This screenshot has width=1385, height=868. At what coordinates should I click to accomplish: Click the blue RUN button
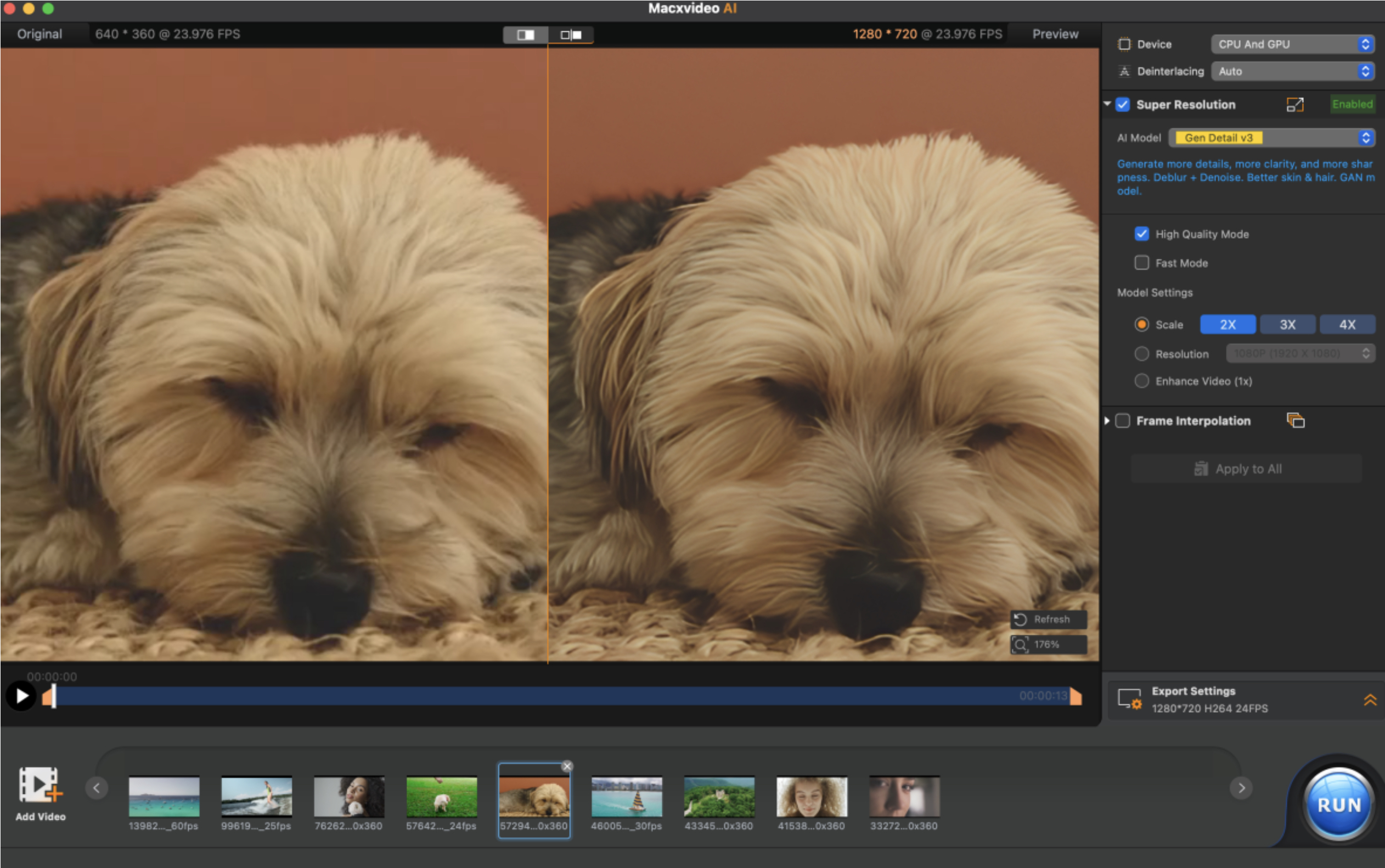pos(1338,805)
